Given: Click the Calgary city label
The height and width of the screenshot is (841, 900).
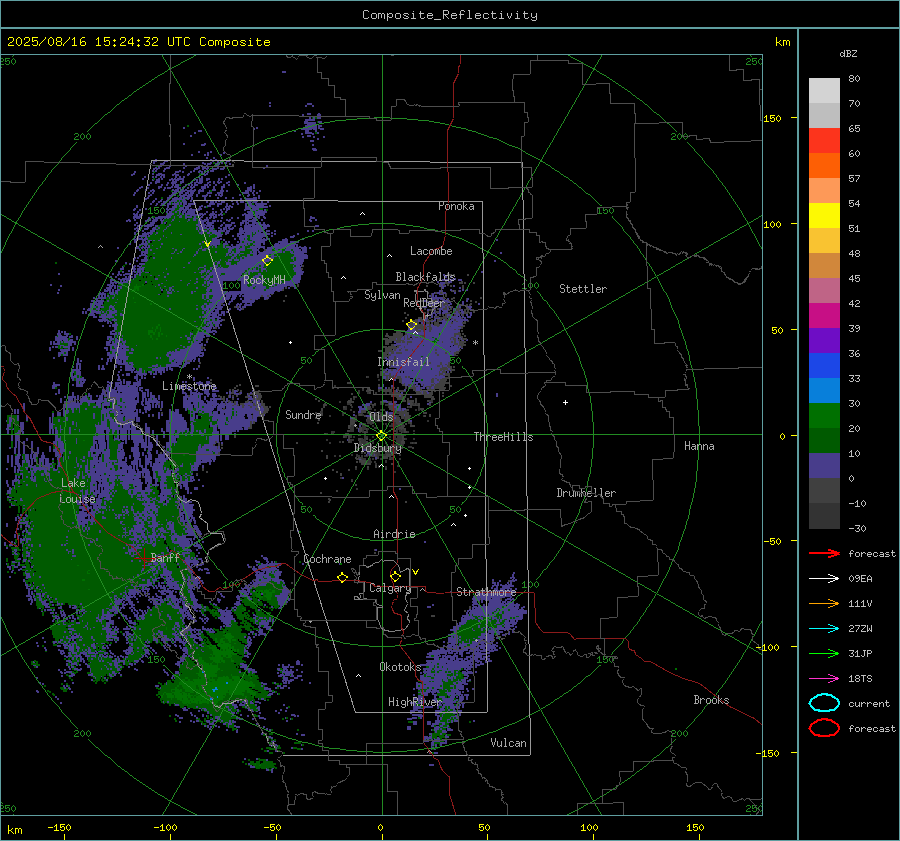Looking at the screenshot, I should pos(390,588).
